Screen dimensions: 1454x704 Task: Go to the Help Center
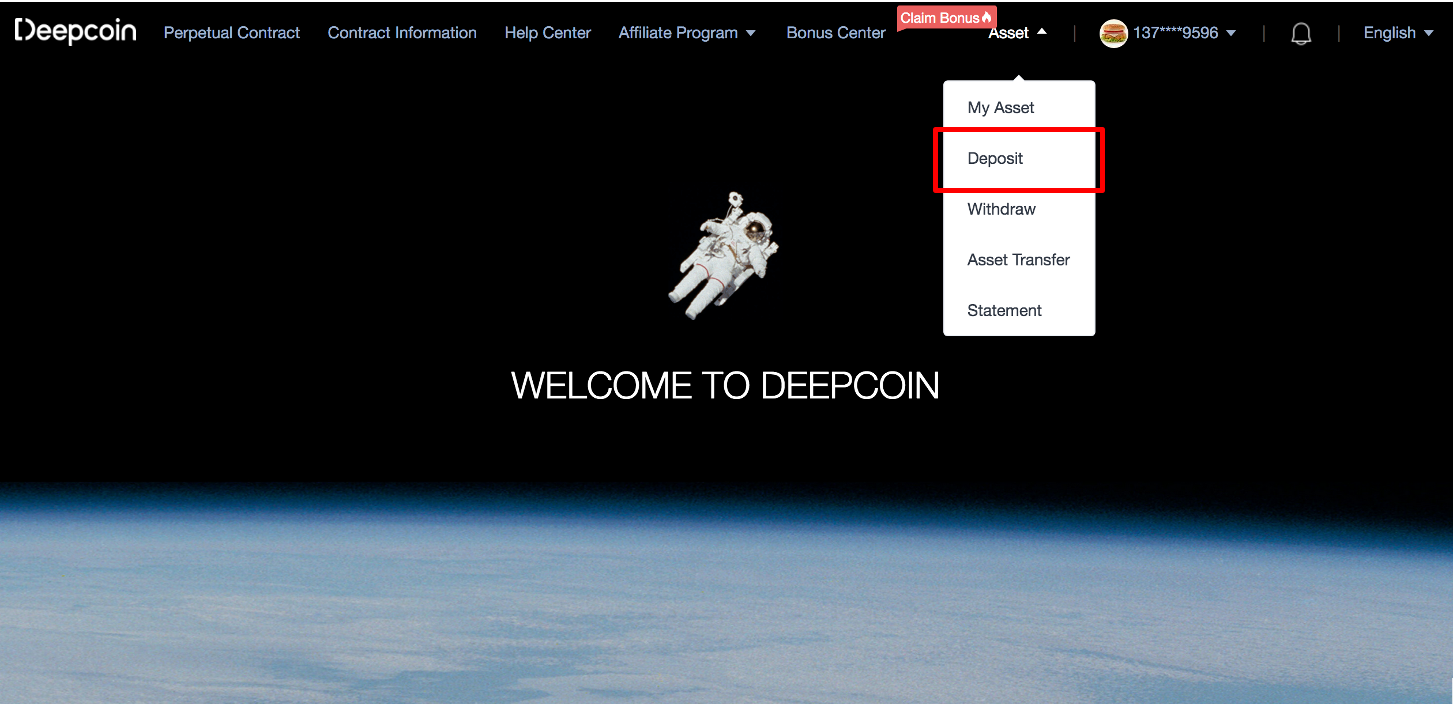pyautogui.click(x=548, y=33)
